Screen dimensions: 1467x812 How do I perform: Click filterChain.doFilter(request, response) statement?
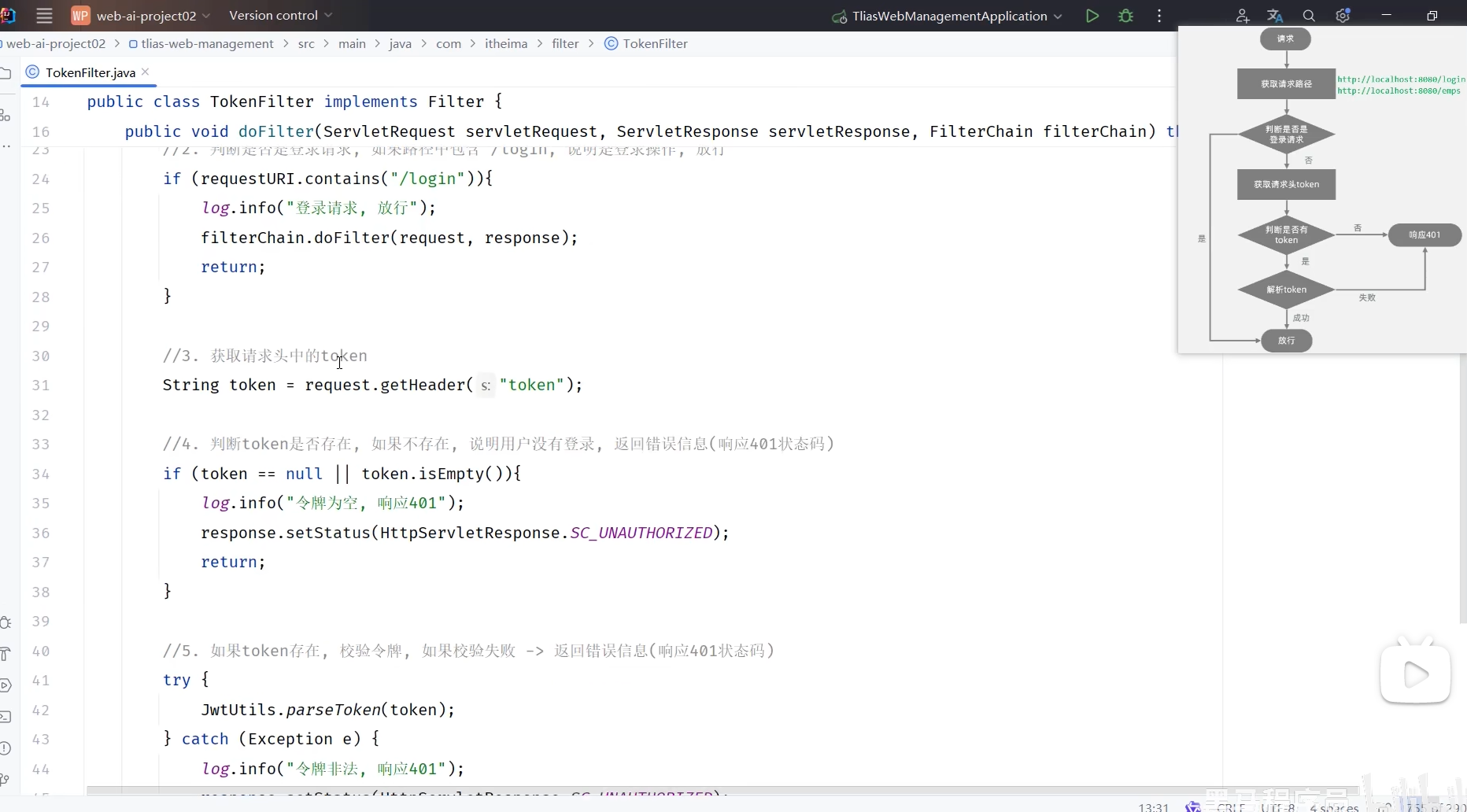(389, 238)
